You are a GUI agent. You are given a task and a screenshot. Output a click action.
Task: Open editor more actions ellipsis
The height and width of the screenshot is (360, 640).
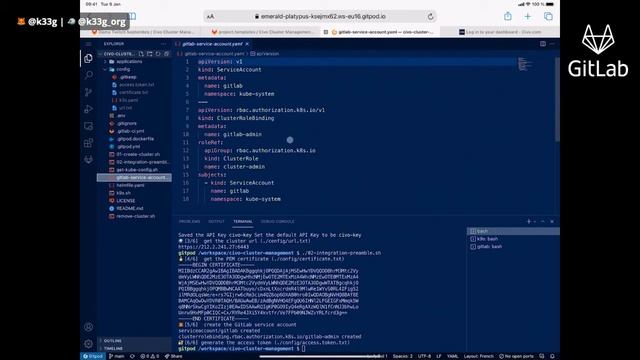point(552,44)
